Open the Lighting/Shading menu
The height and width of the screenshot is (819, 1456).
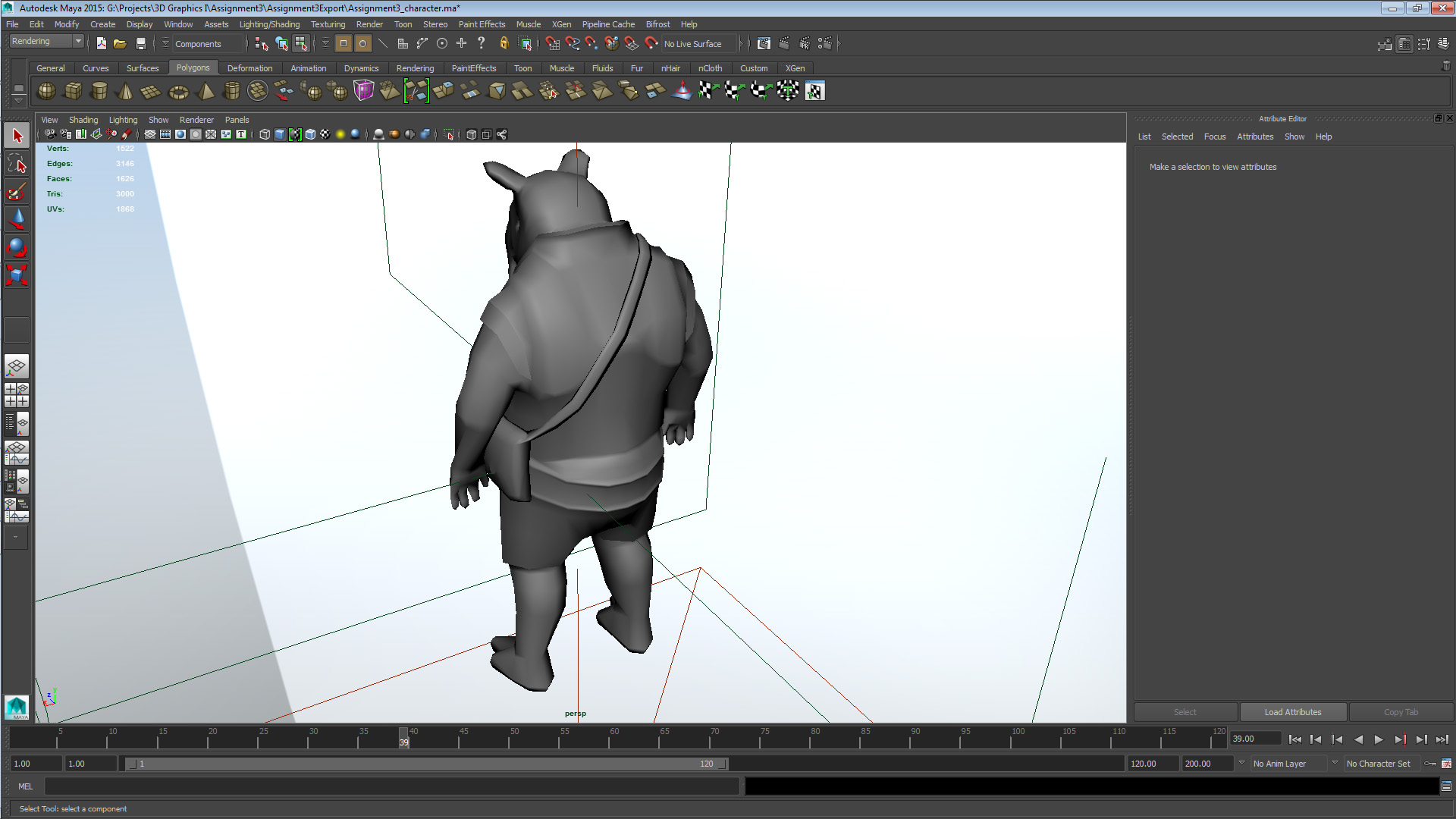(x=269, y=24)
